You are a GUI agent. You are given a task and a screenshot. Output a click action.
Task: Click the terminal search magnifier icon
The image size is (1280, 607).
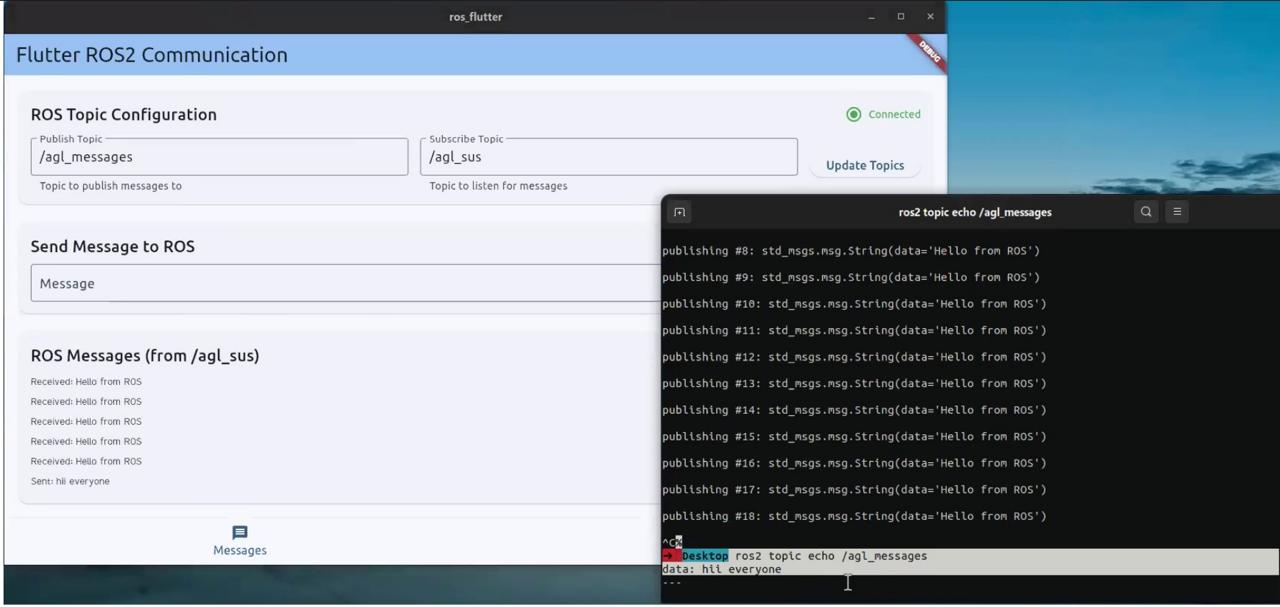tap(1146, 212)
